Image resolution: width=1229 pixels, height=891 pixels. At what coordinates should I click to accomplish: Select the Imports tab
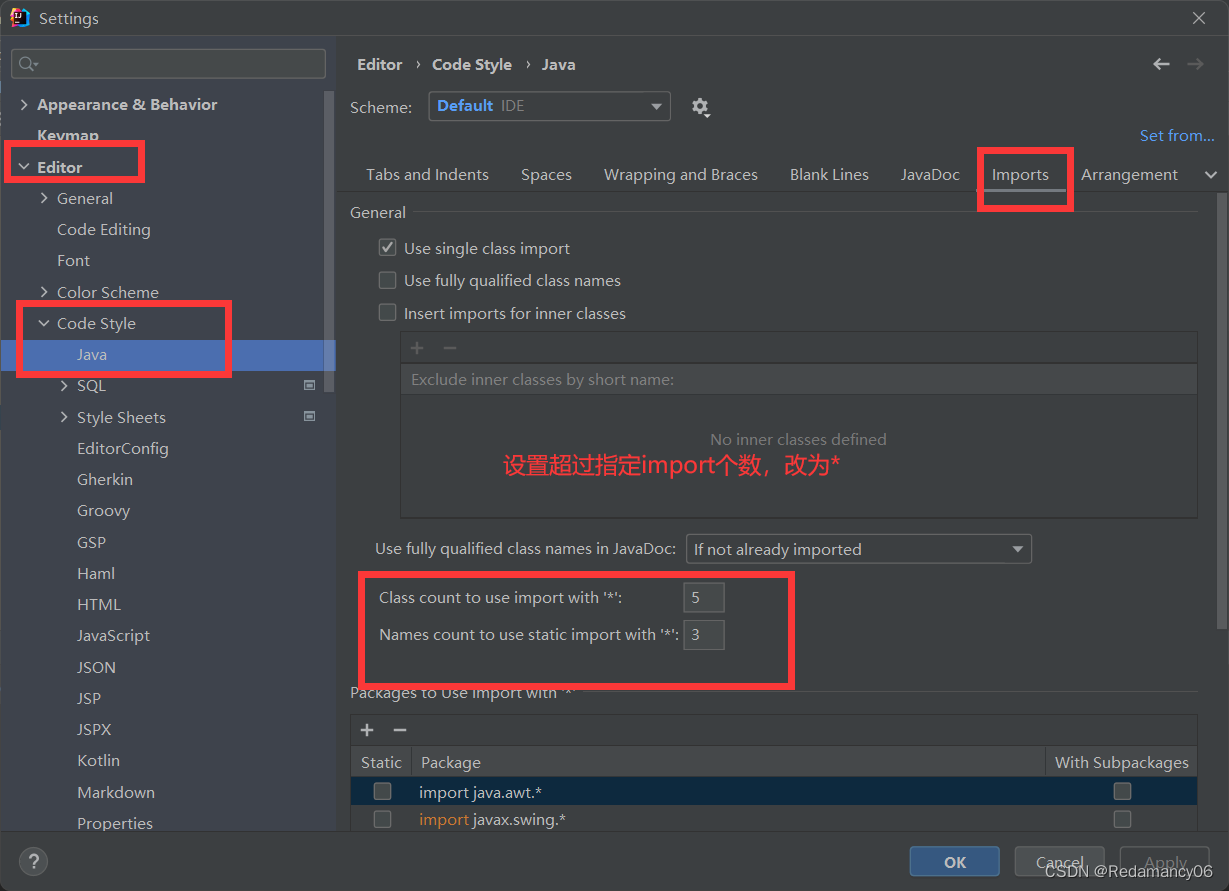(1020, 174)
